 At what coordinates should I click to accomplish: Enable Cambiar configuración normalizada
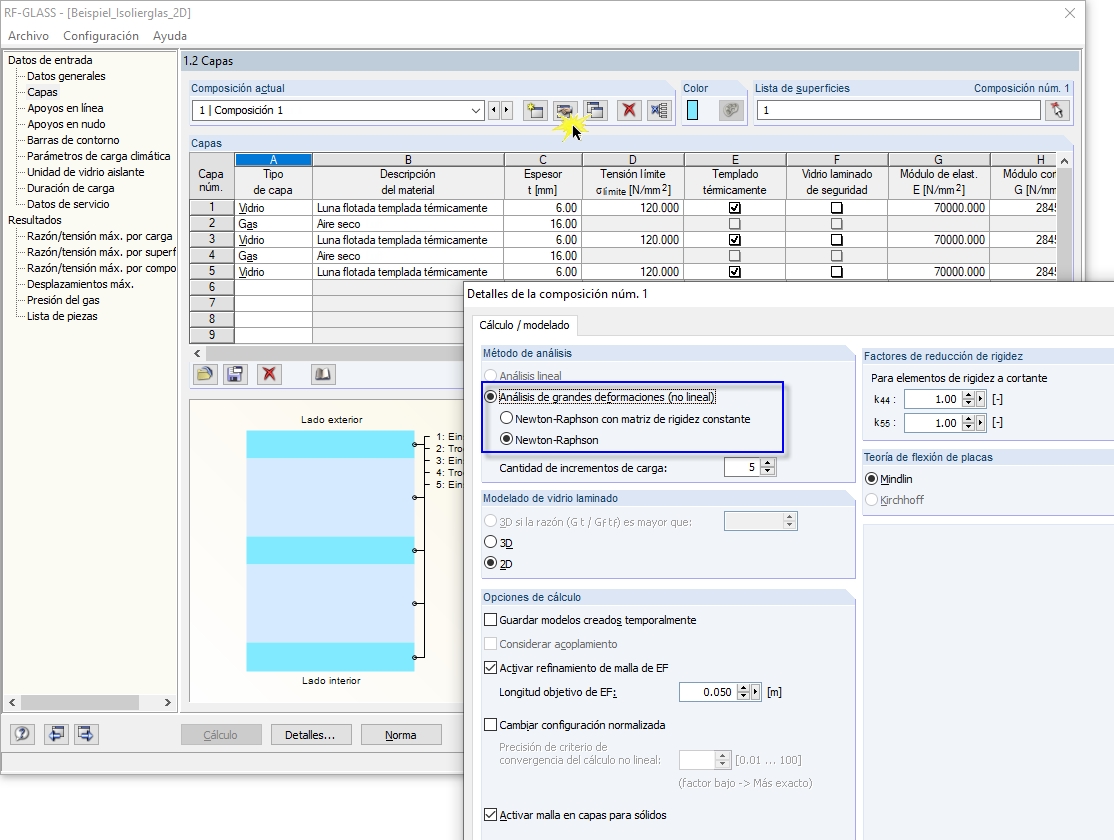pyautogui.click(x=490, y=725)
